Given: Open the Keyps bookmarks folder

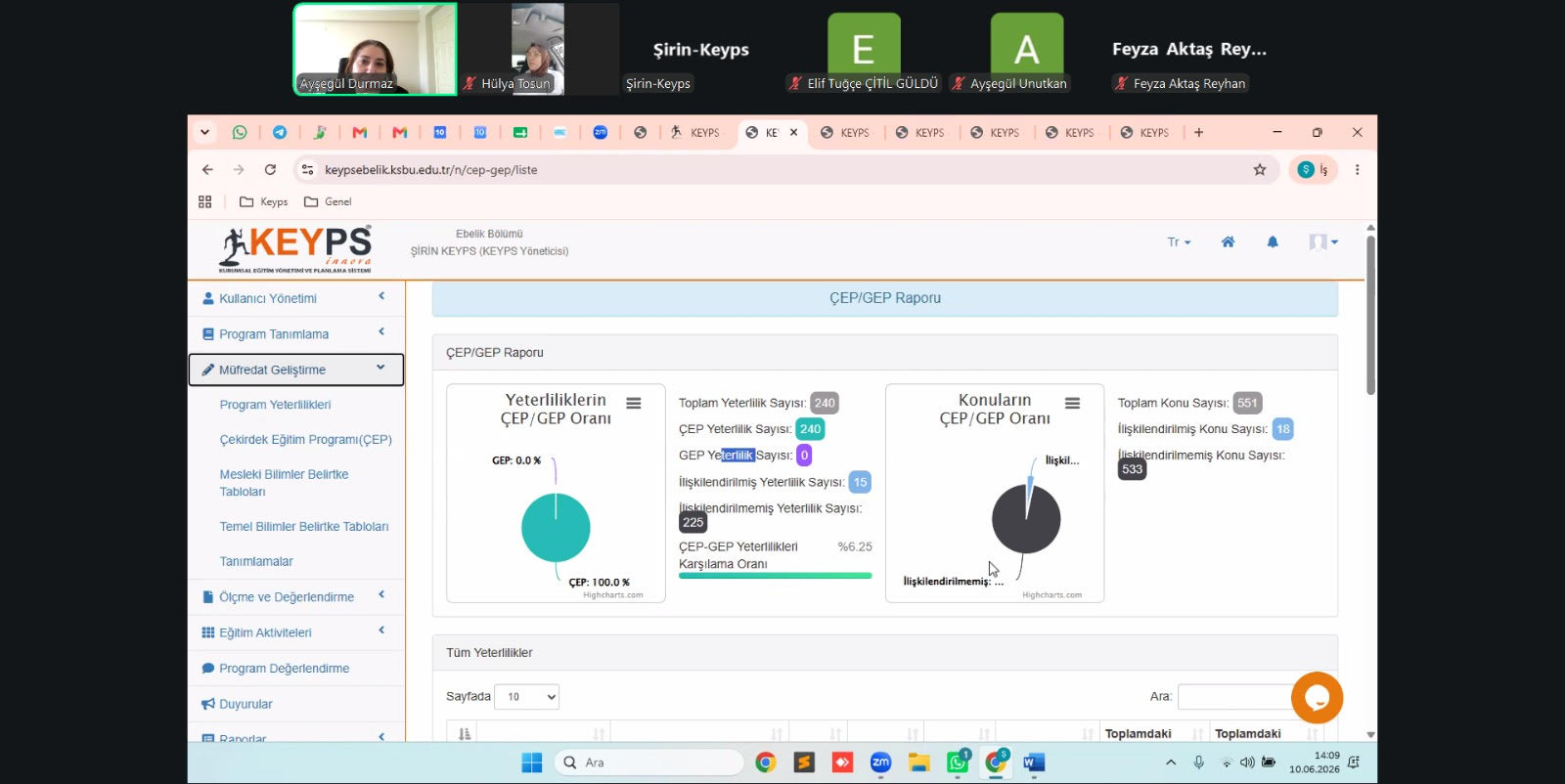Looking at the screenshot, I should click(264, 201).
